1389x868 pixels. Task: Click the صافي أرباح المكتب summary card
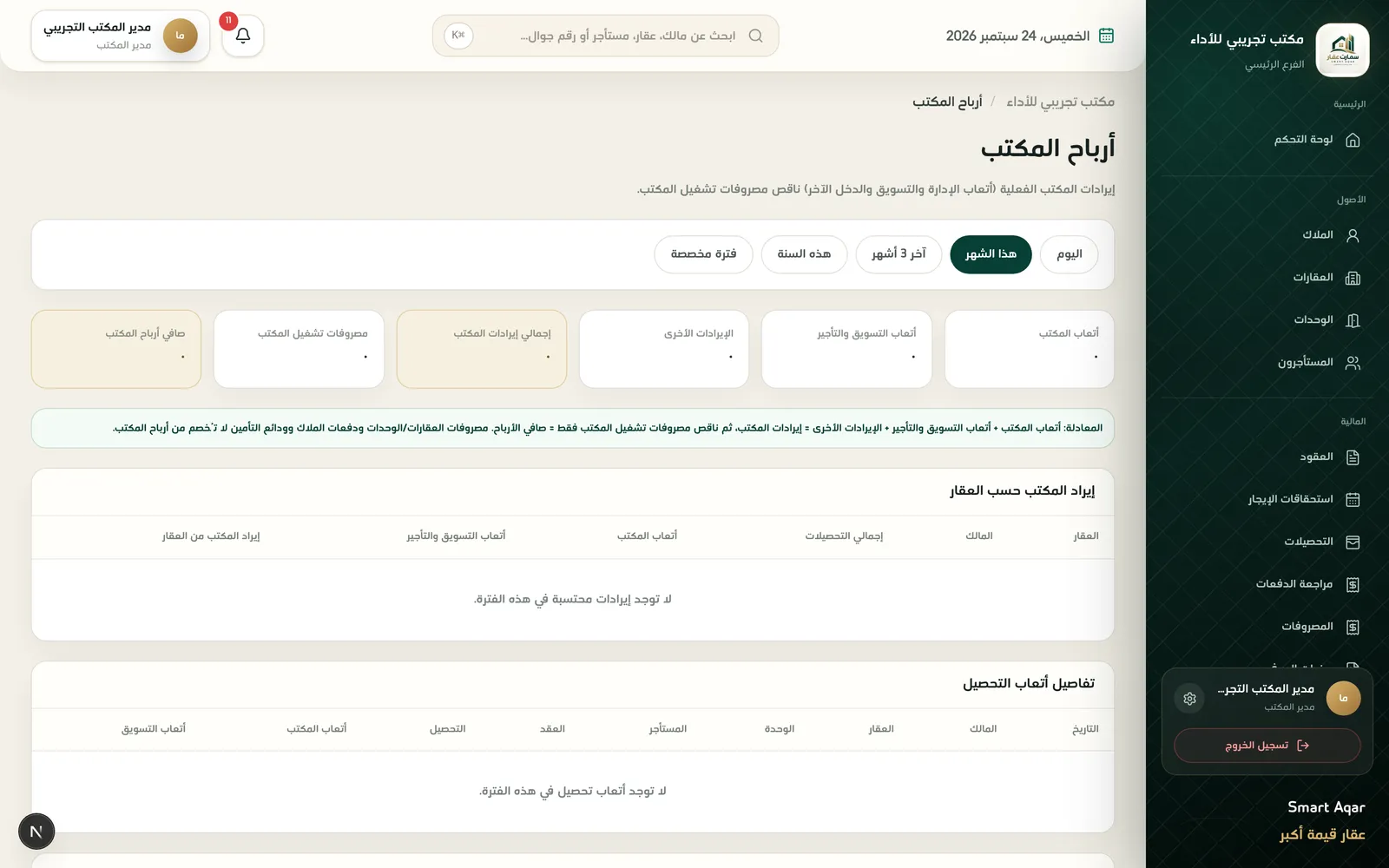coord(116,349)
